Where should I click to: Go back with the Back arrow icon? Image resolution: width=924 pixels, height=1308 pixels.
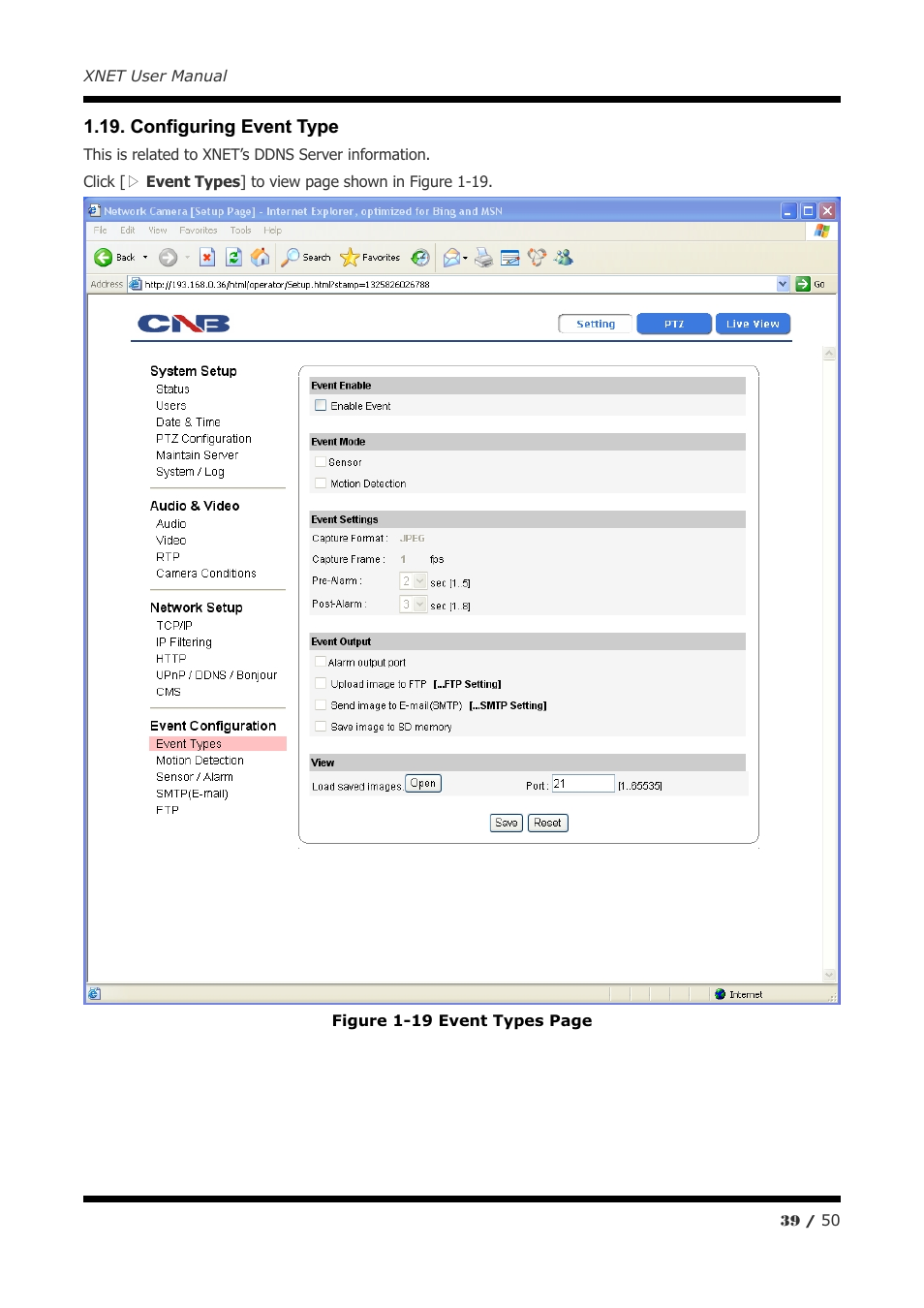103,257
